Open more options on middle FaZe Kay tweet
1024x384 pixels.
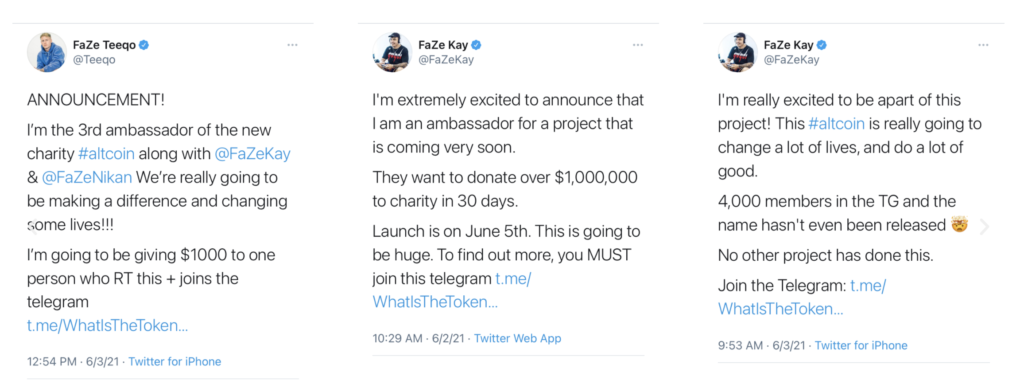point(638,45)
